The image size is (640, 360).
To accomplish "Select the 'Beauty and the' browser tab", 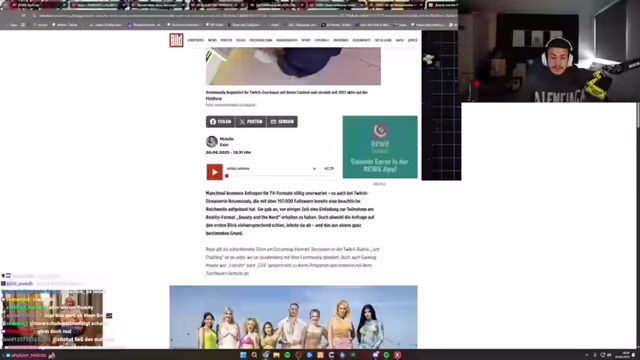I will (442, 5).
